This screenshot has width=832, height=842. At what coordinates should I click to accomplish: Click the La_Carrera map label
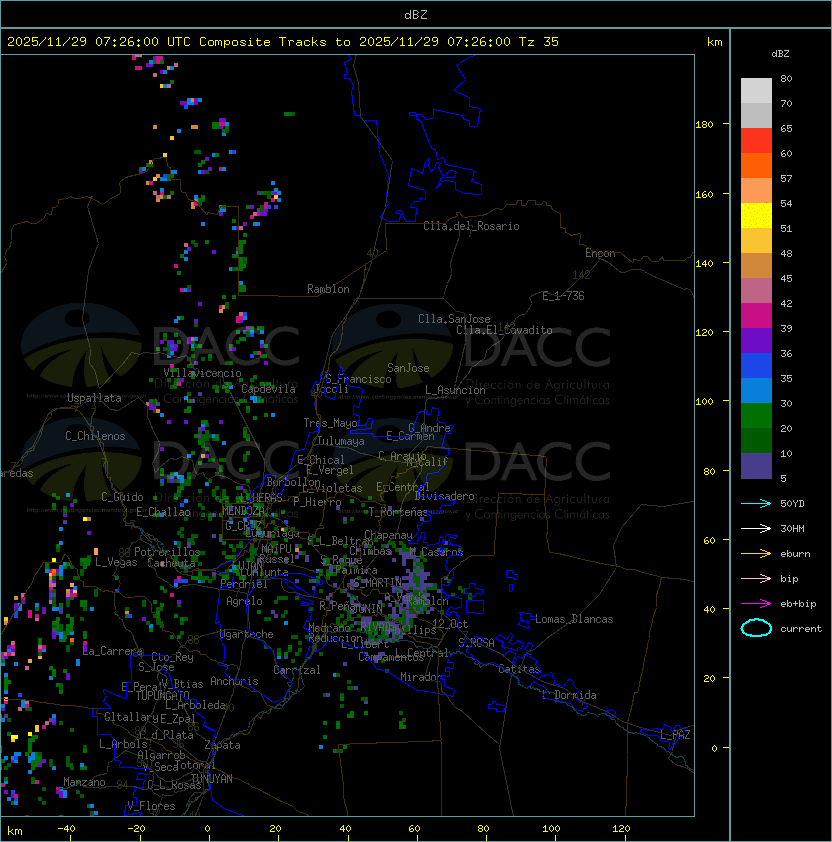point(113,651)
